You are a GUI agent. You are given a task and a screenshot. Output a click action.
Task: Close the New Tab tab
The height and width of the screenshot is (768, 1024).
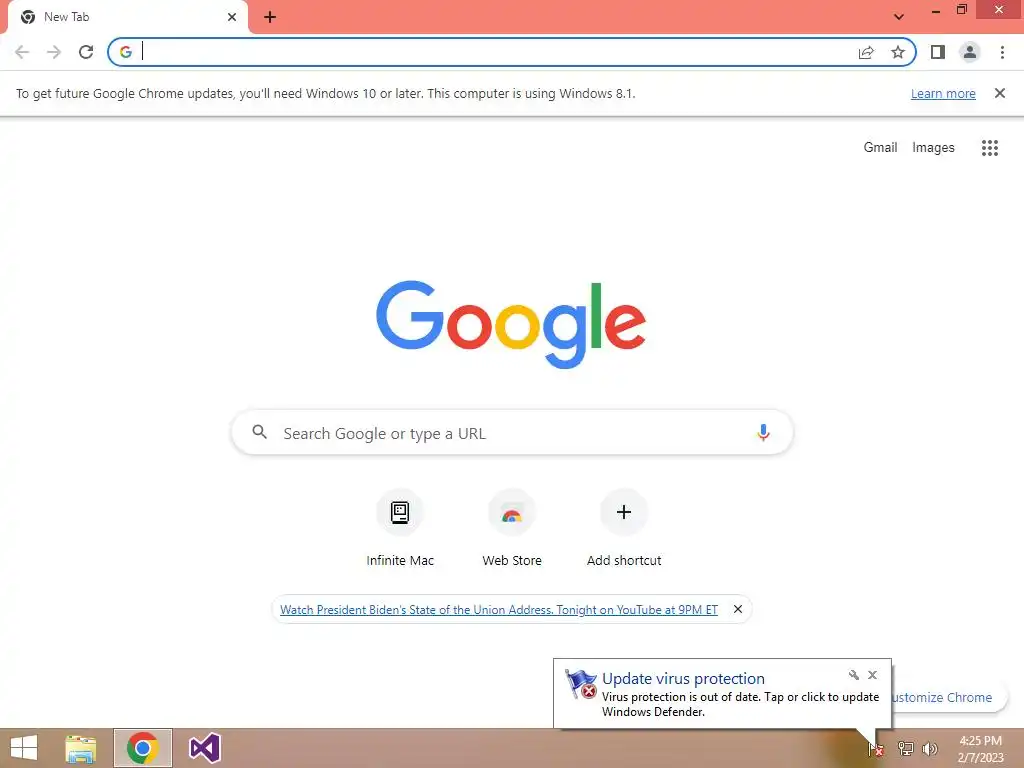232,17
